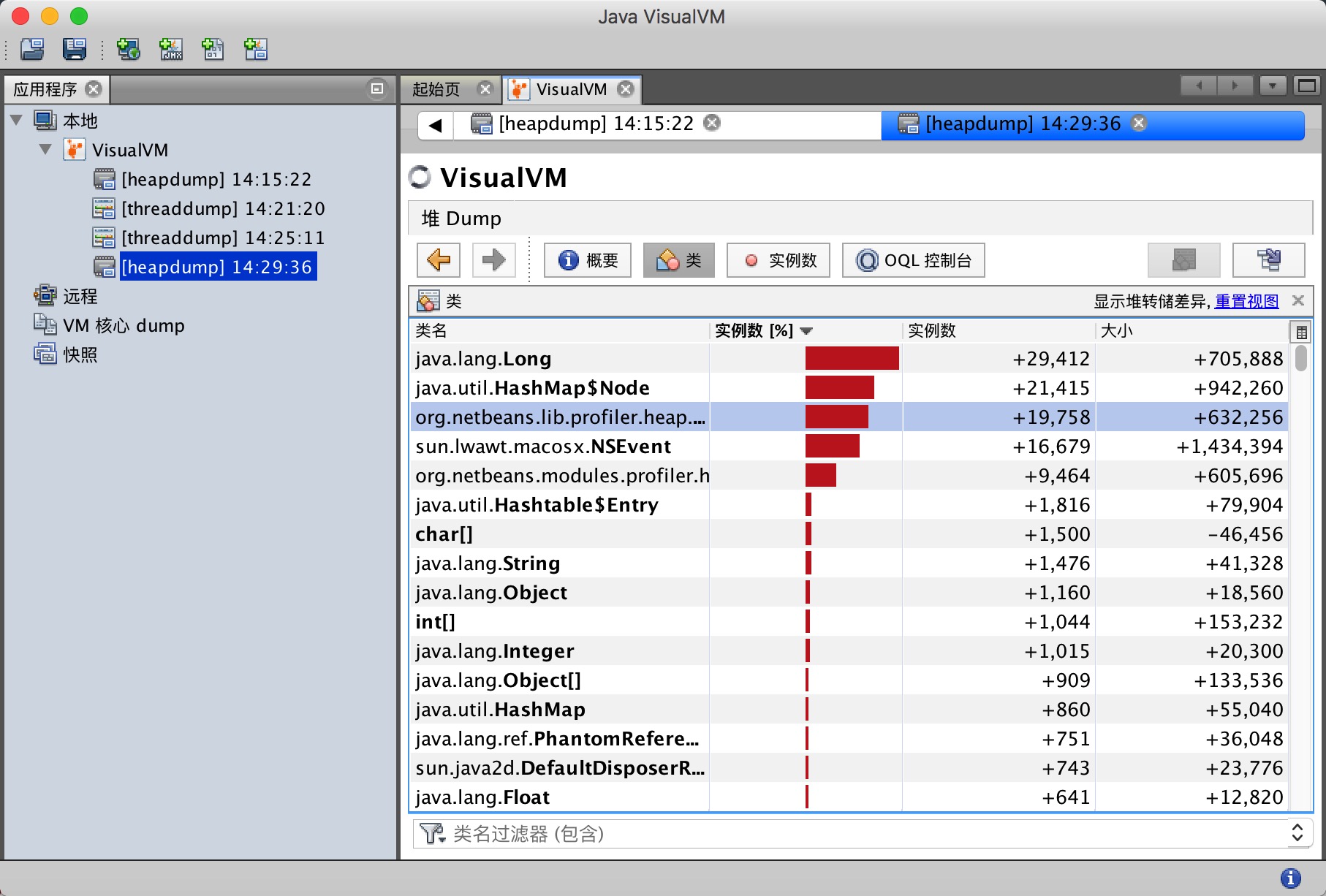Switch to the 起始页 tab
The image size is (1326, 896).
click(436, 89)
